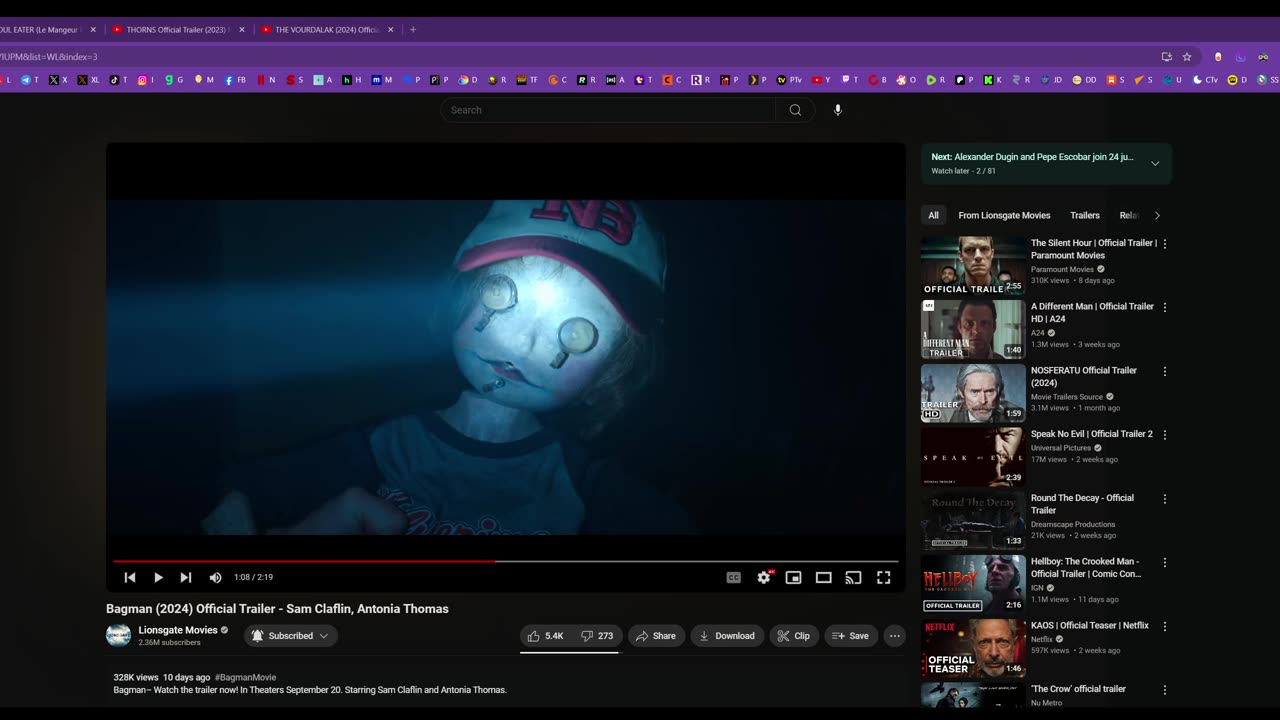Viewport: 1280px width, 720px height.
Task: Download the video
Action: tap(727, 636)
